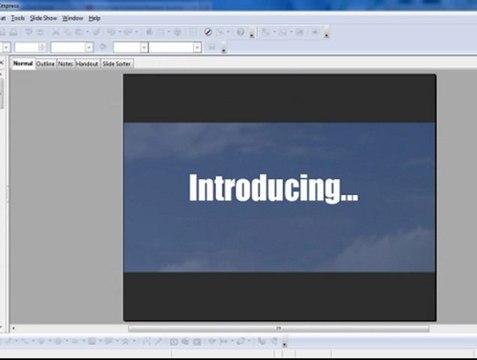This screenshot has height=360, width=477.
Task: Toggle the Shadow icon in formatting toolbar
Action: tap(212, 47)
